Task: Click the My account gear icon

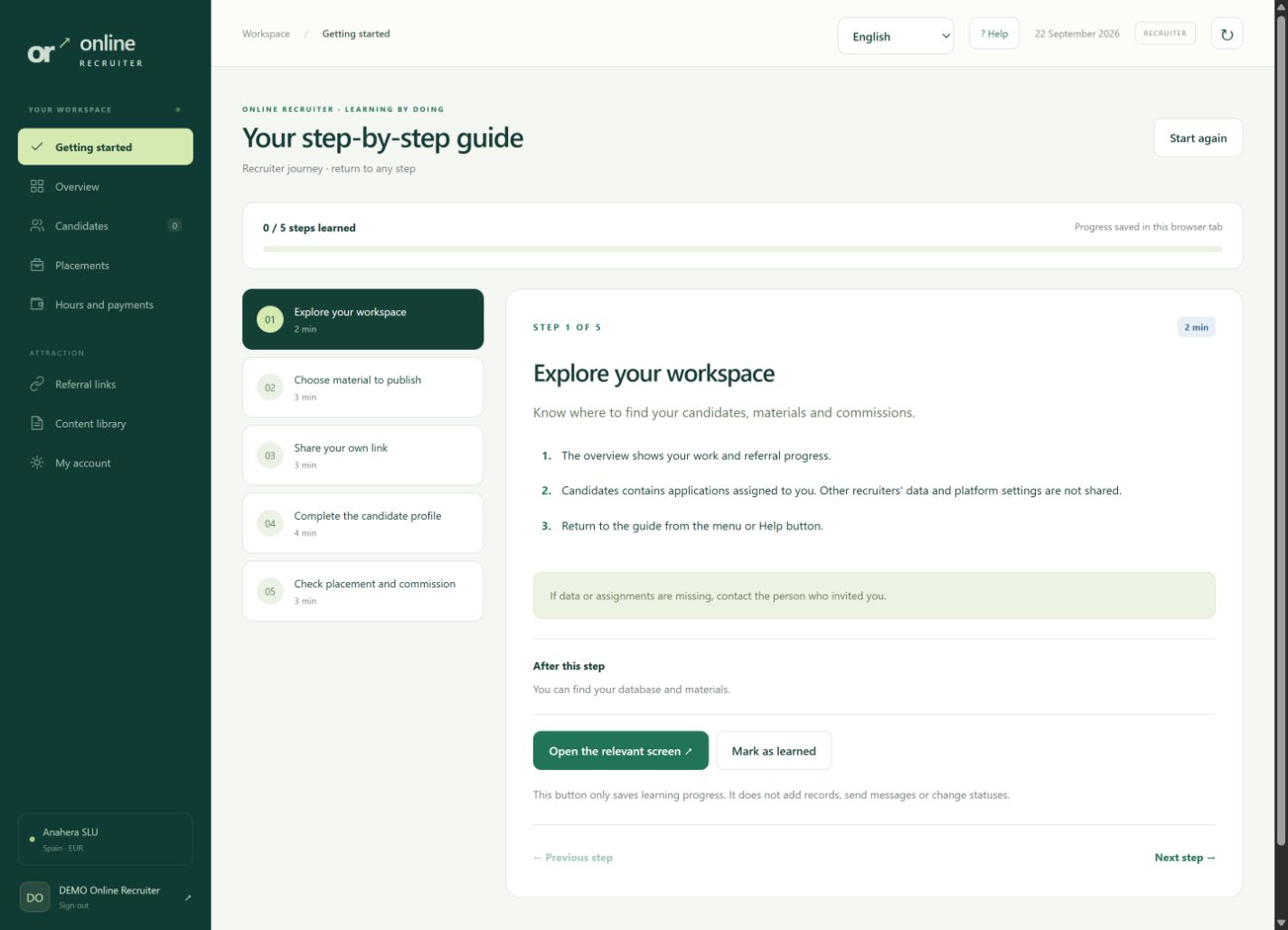Action: coord(37,463)
